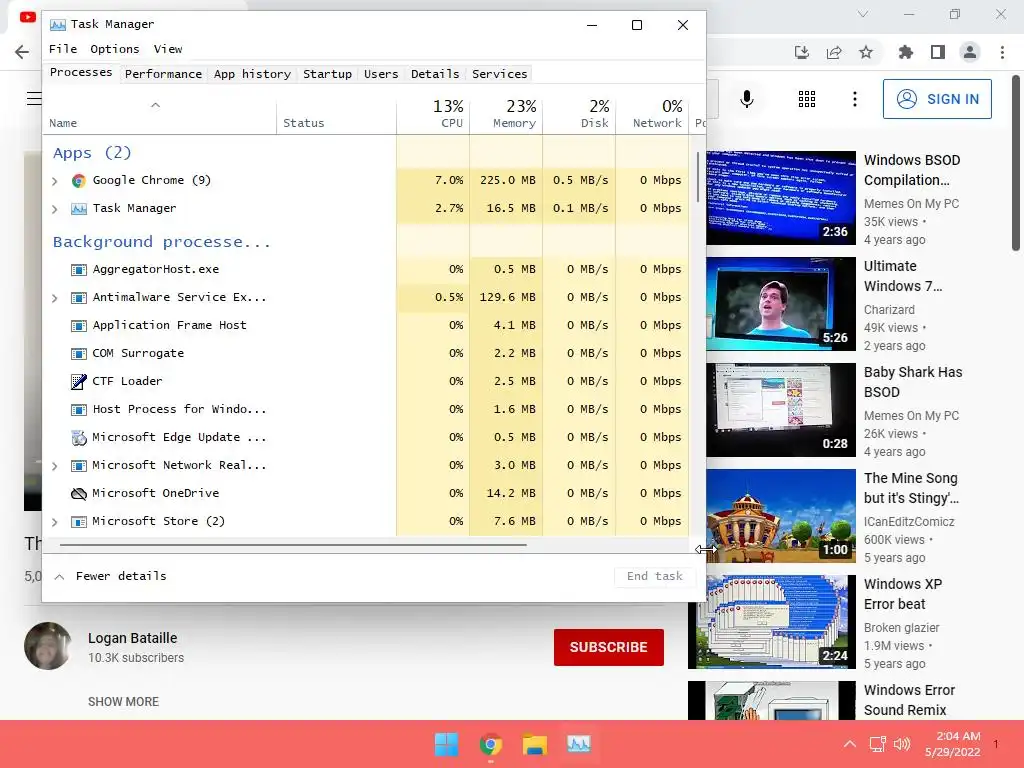Click the Antimalware Service Executable icon
The height and width of the screenshot is (768, 1024).
(79, 298)
